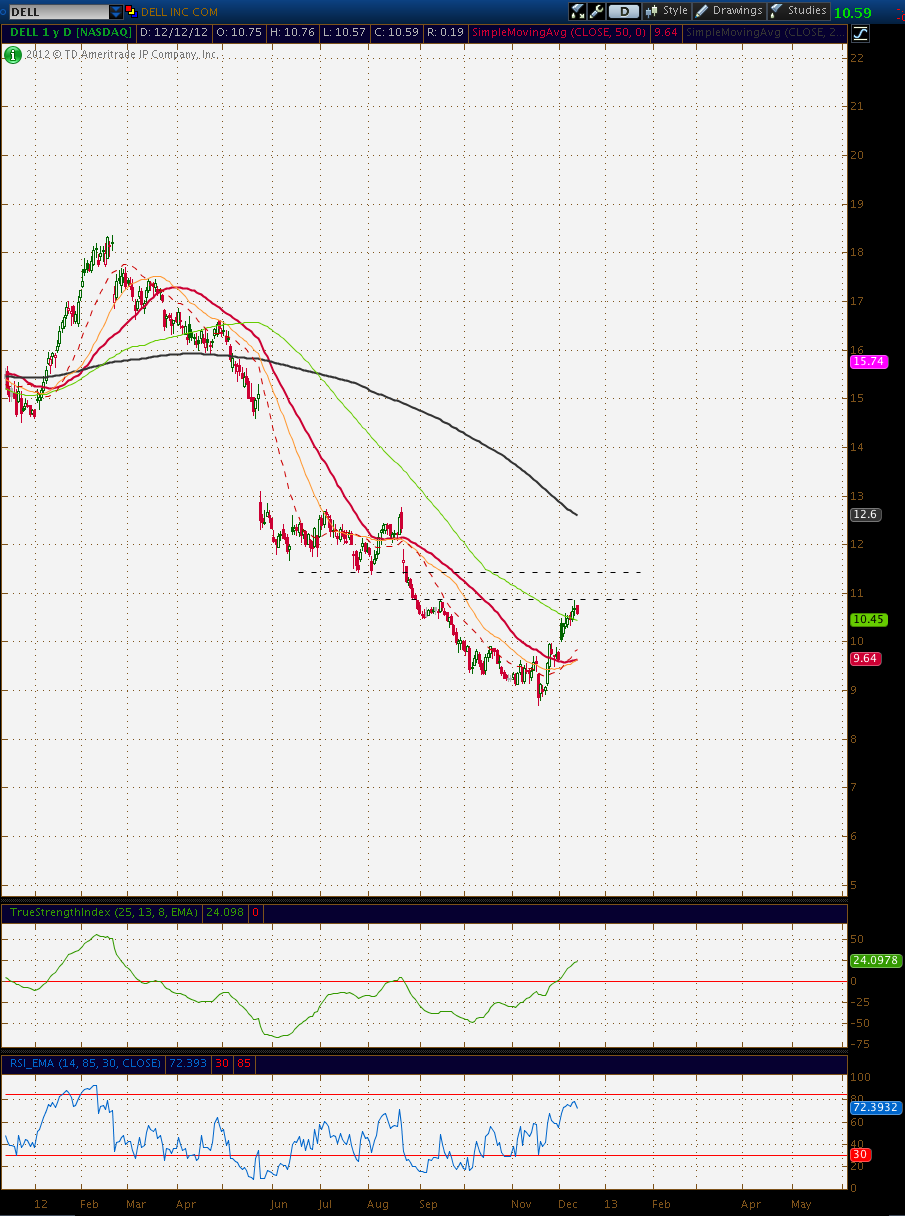Click the green info icon
The image size is (905, 1216).
click(x=12, y=54)
